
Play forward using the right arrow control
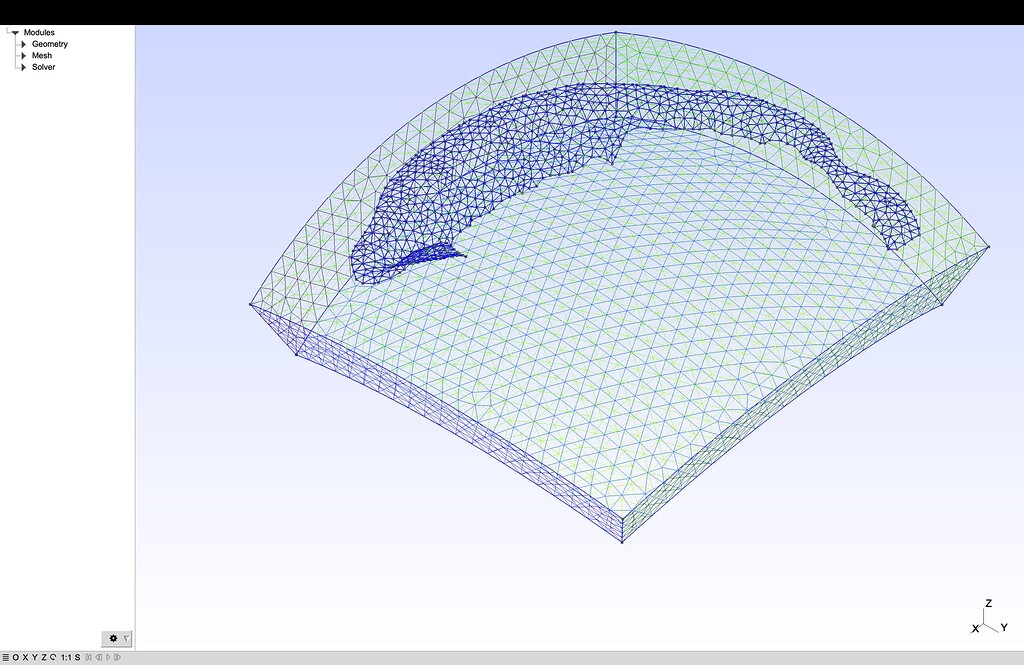click(109, 658)
